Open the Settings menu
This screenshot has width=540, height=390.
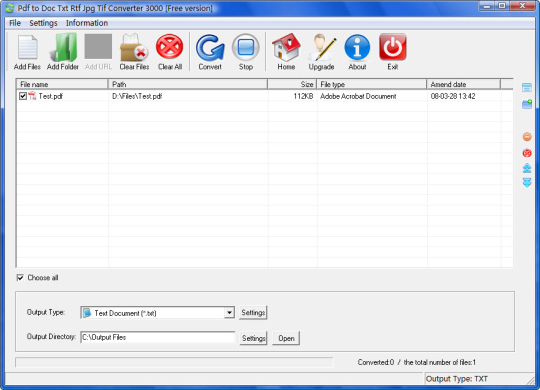tap(43, 23)
